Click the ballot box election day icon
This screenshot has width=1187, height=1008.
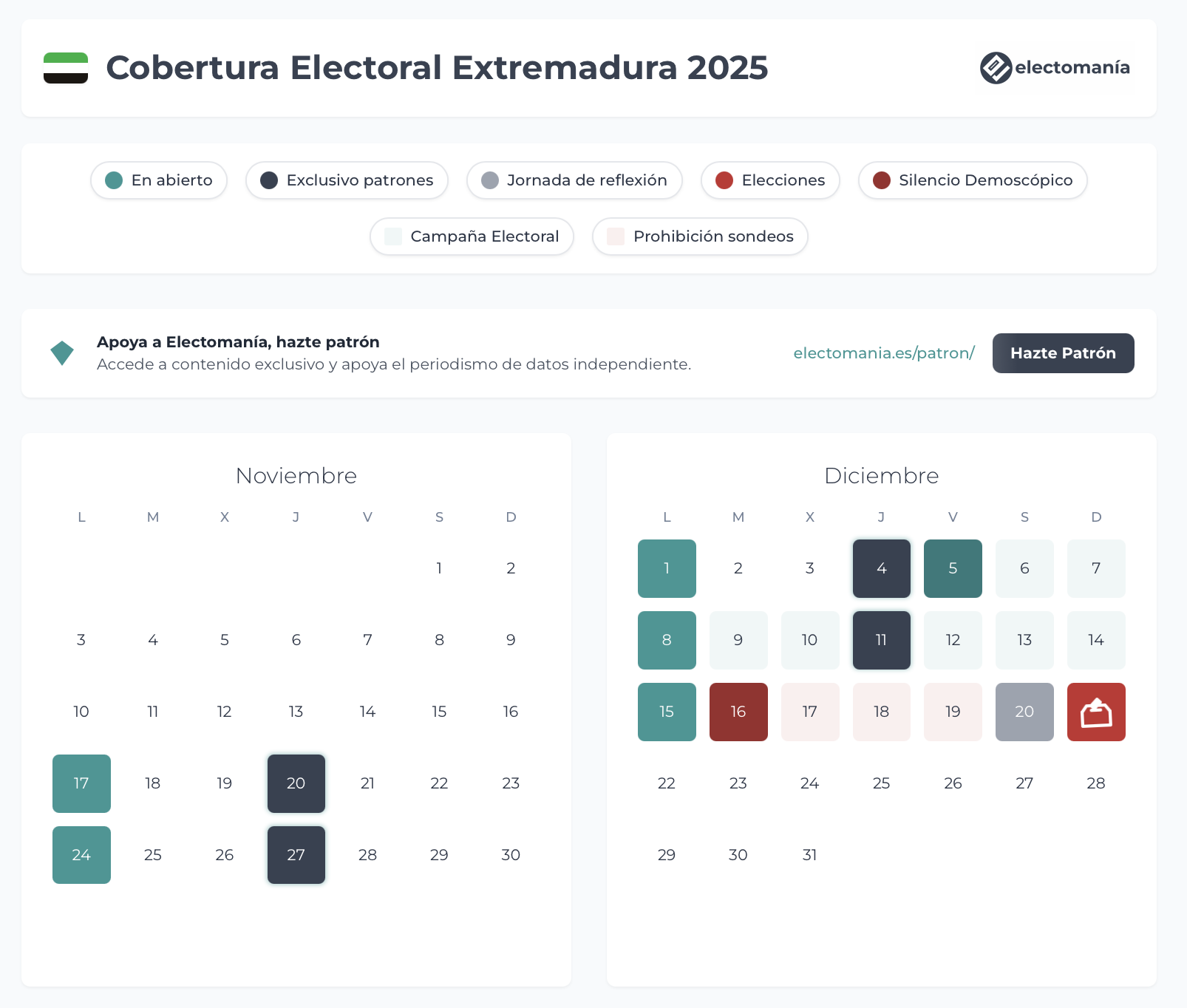coord(1096,712)
